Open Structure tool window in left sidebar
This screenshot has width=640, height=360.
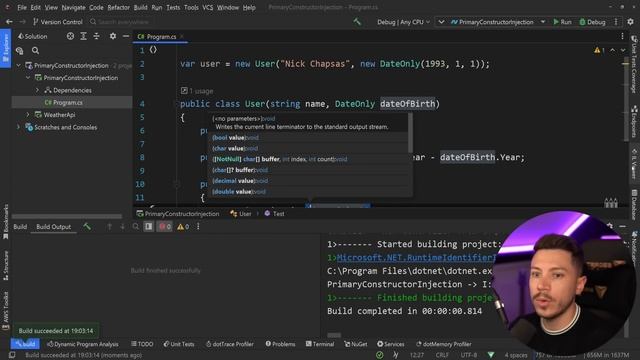[5, 265]
